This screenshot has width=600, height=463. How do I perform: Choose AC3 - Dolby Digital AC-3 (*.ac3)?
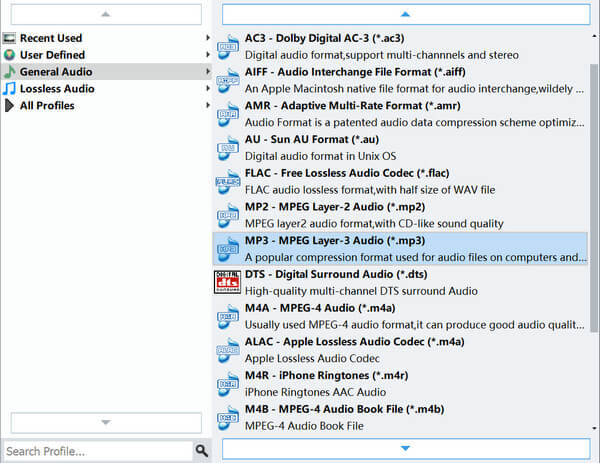tap(400, 47)
